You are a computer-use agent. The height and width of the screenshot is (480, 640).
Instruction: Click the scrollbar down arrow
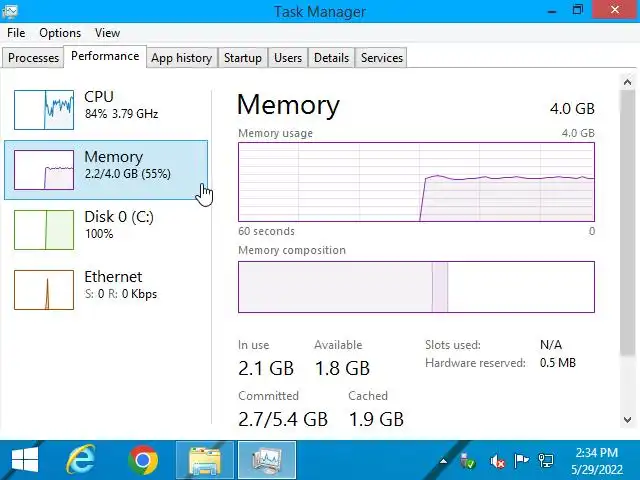[x=629, y=420]
